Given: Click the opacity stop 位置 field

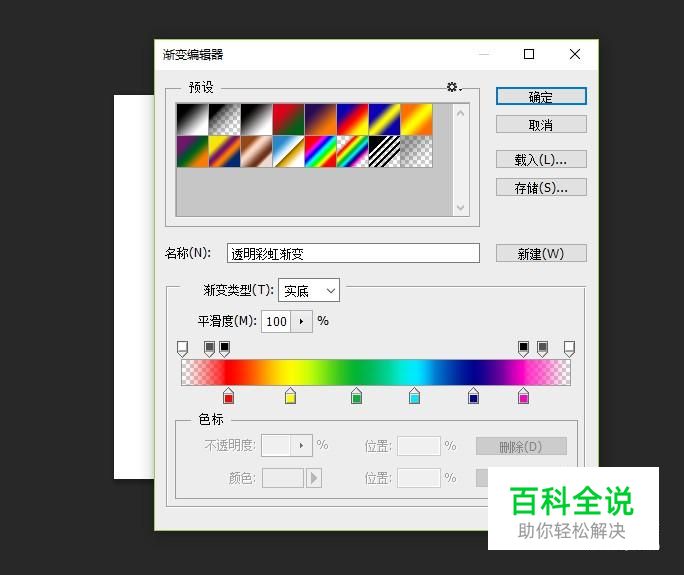Looking at the screenshot, I should click(419, 446).
